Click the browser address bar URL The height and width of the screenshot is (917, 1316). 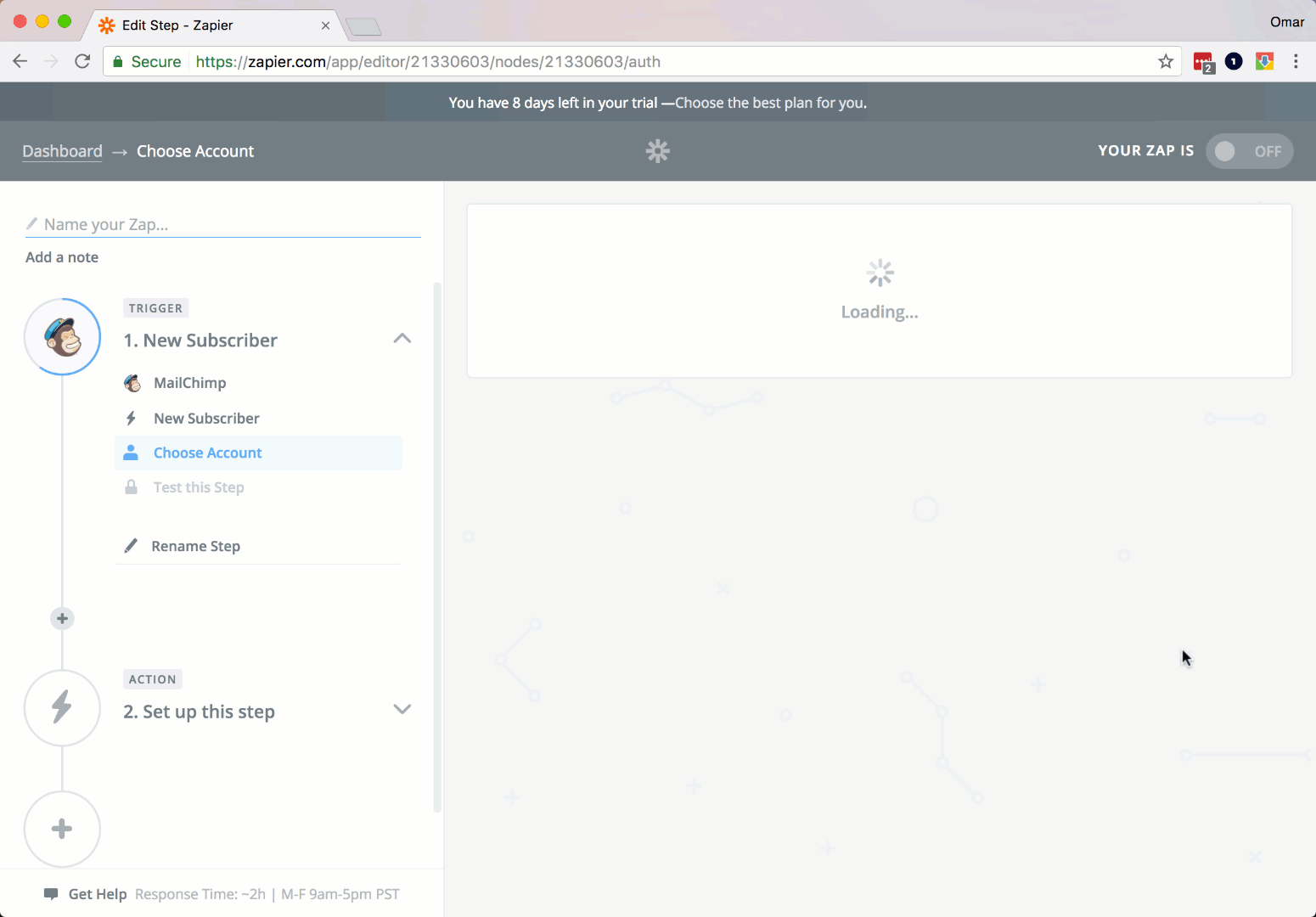(x=428, y=61)
